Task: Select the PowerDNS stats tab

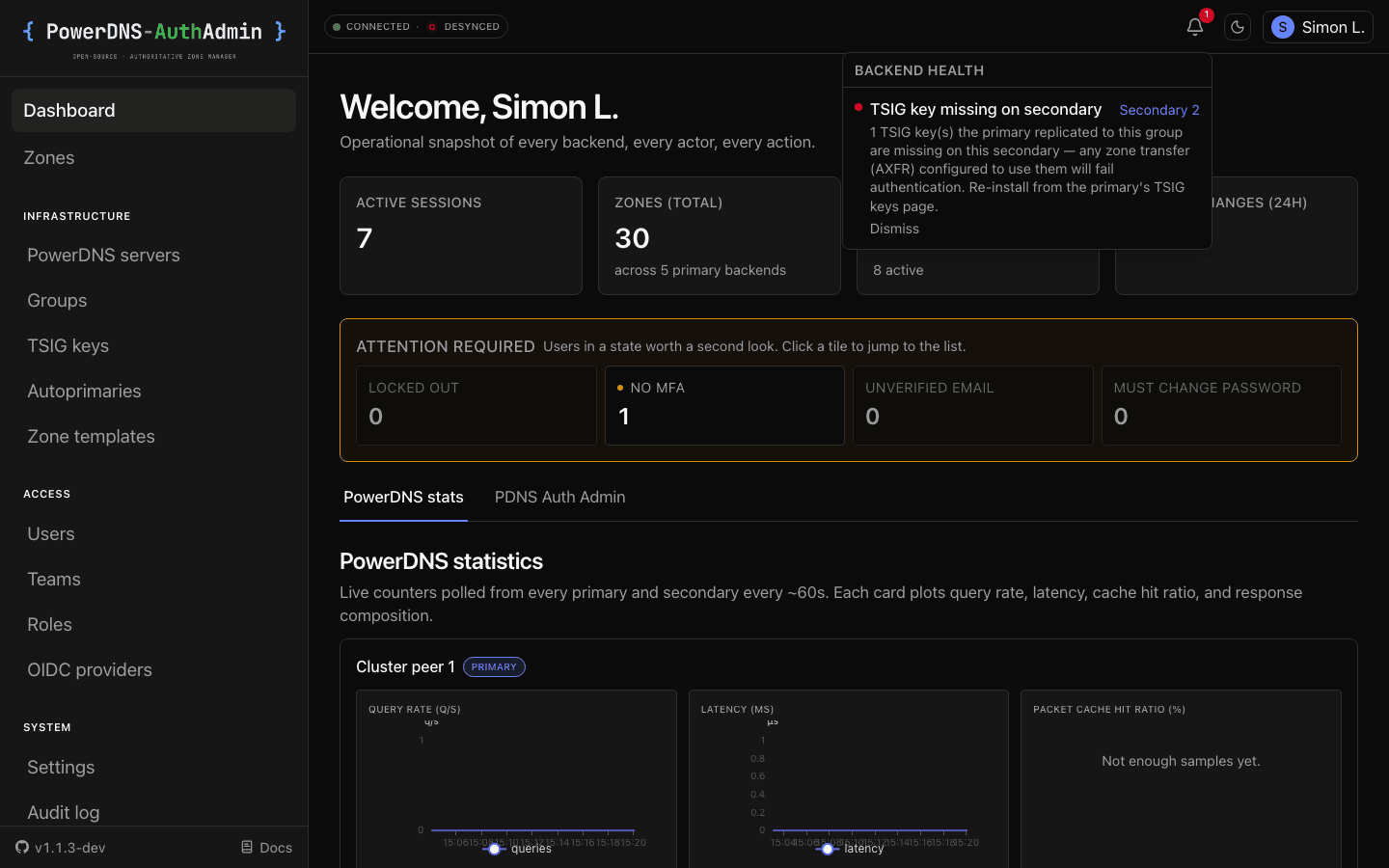Action: [403, 497]
